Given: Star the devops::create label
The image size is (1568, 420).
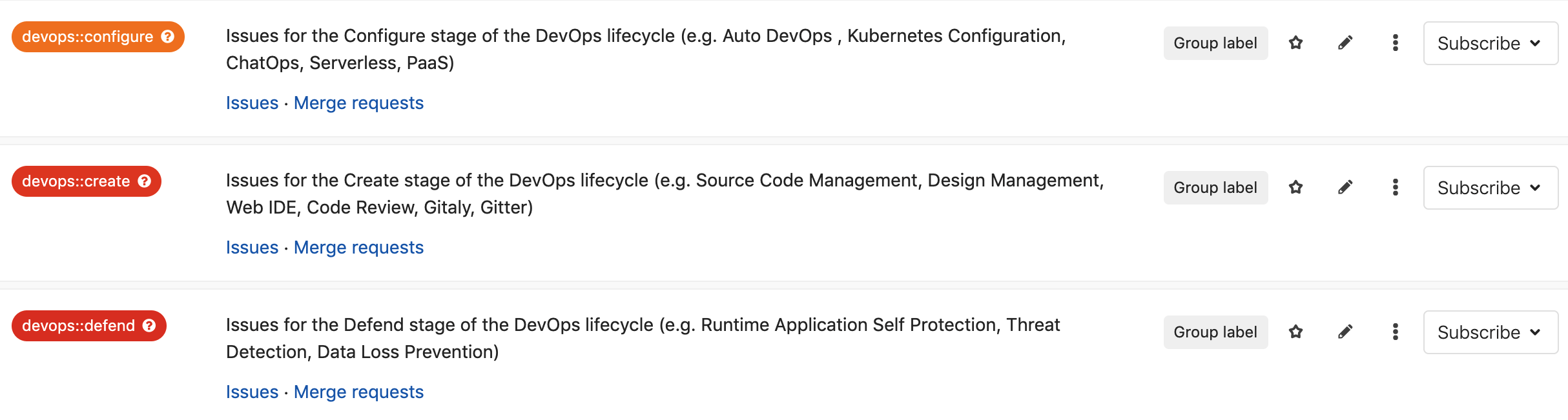Looking at the screenshot, I should 1295,188.
